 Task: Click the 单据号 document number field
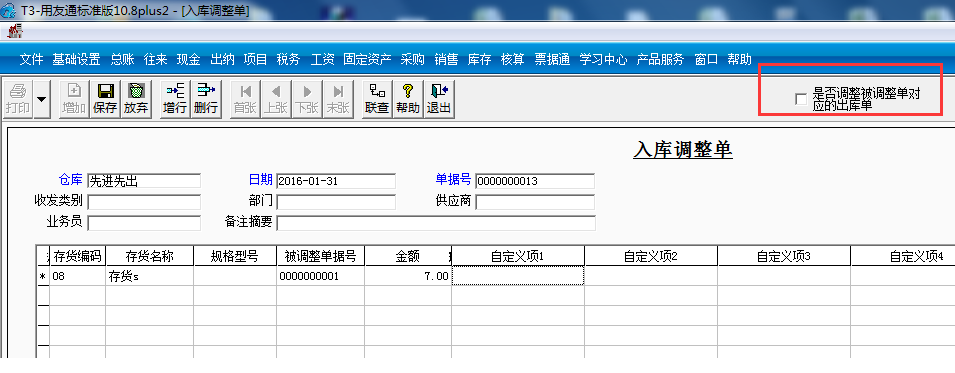point(535,181)
